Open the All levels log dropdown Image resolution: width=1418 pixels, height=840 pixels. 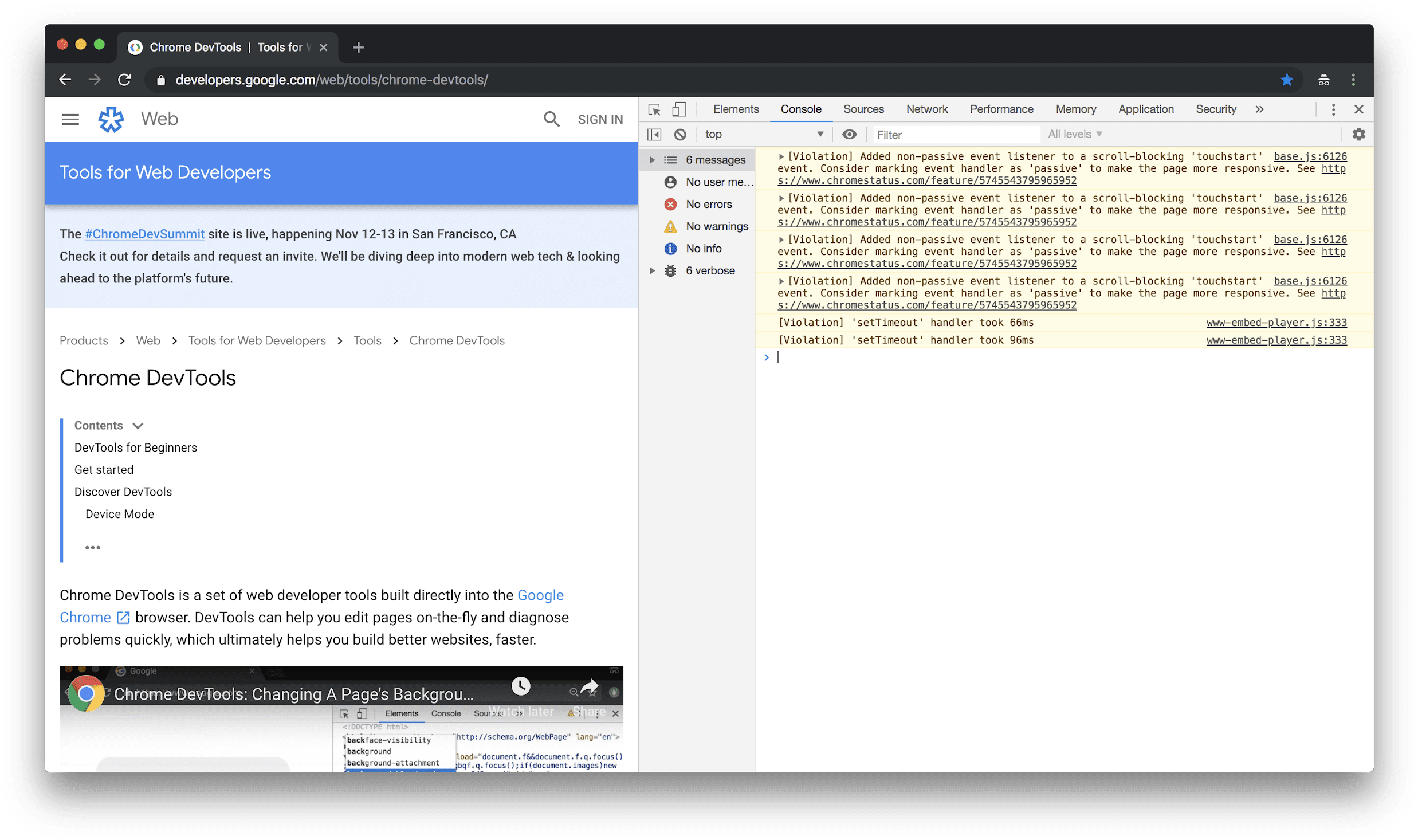tap(1074, 134)
